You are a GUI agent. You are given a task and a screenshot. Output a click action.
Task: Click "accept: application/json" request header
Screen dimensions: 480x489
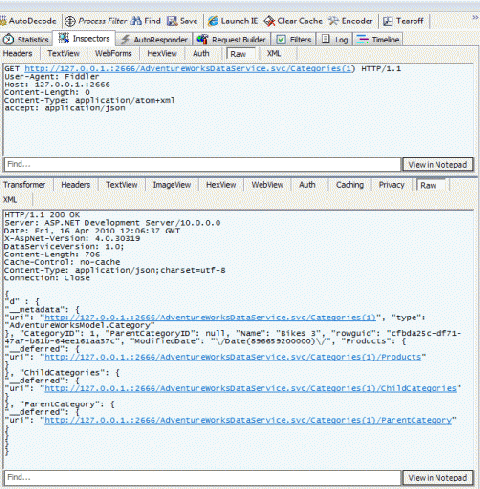point(65,108)
